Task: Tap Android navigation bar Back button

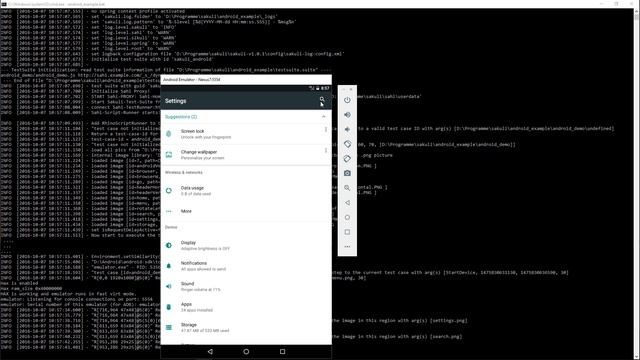Action: [210, 351]
